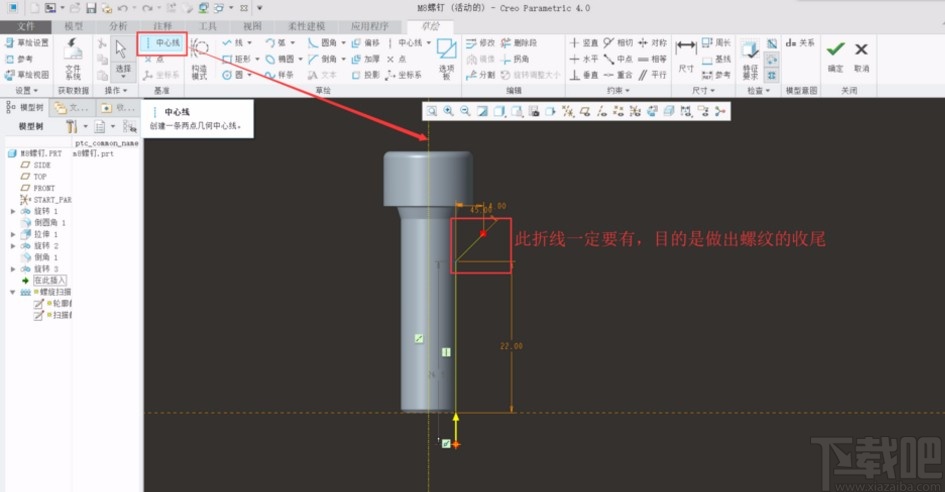Expand the 旋转 3 tree node
Screen dimensions: 945x492
point(13,269)
